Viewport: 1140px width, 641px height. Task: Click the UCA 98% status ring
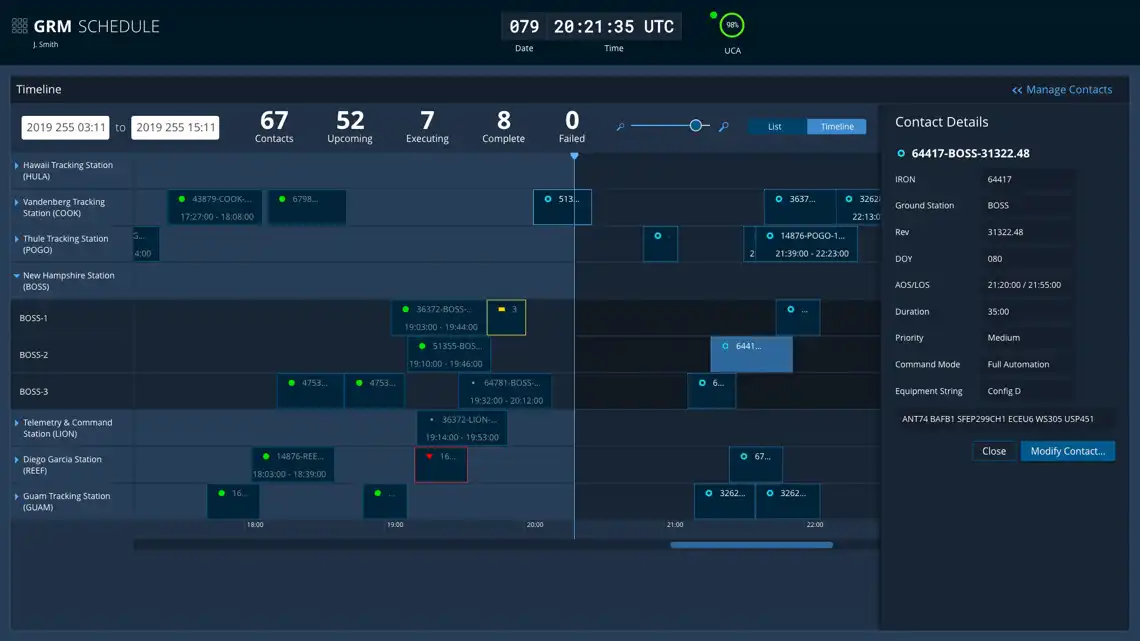coord(731,25)
